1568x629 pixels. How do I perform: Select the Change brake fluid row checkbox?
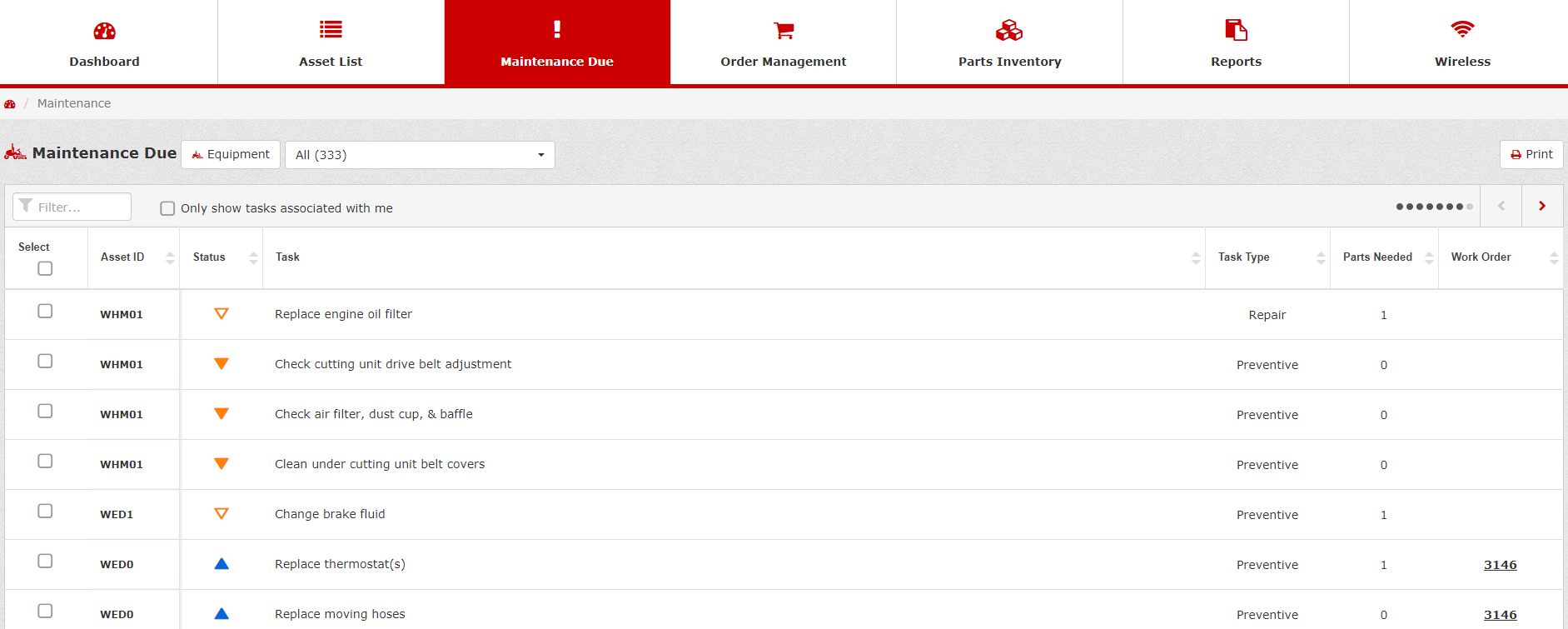(x=45, y=511)
